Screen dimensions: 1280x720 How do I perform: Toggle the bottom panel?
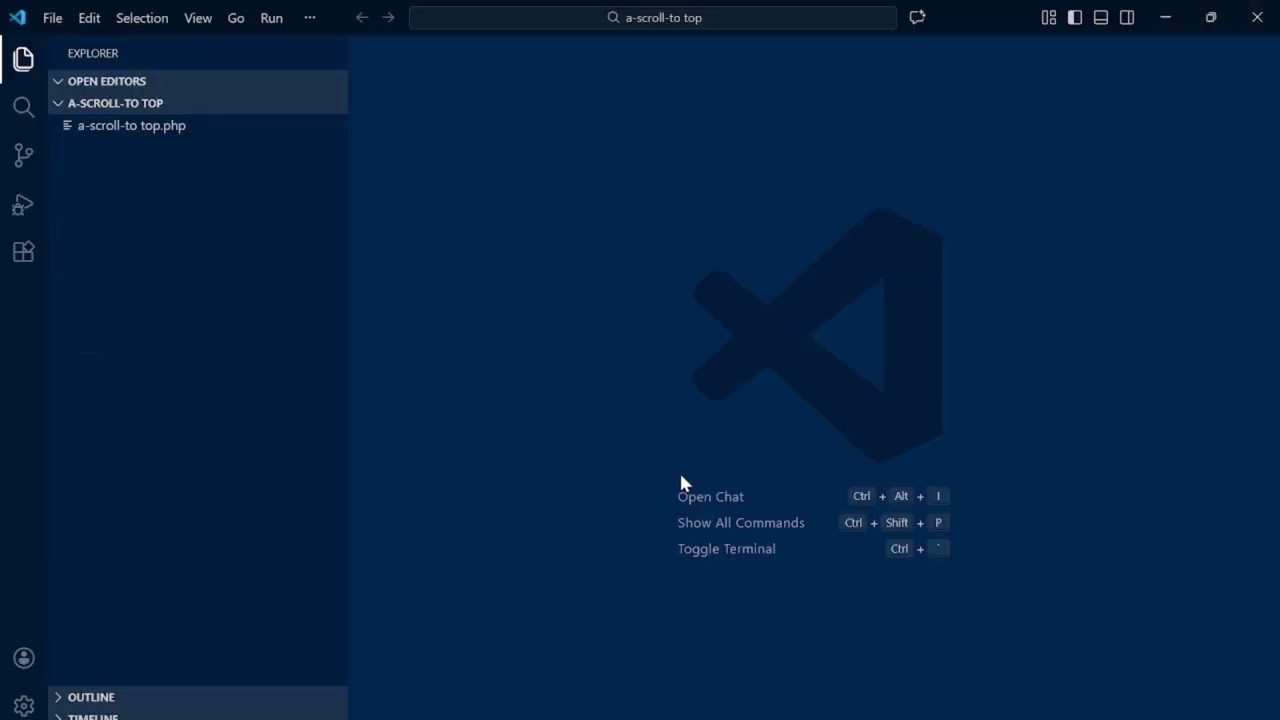(1100, 18)
